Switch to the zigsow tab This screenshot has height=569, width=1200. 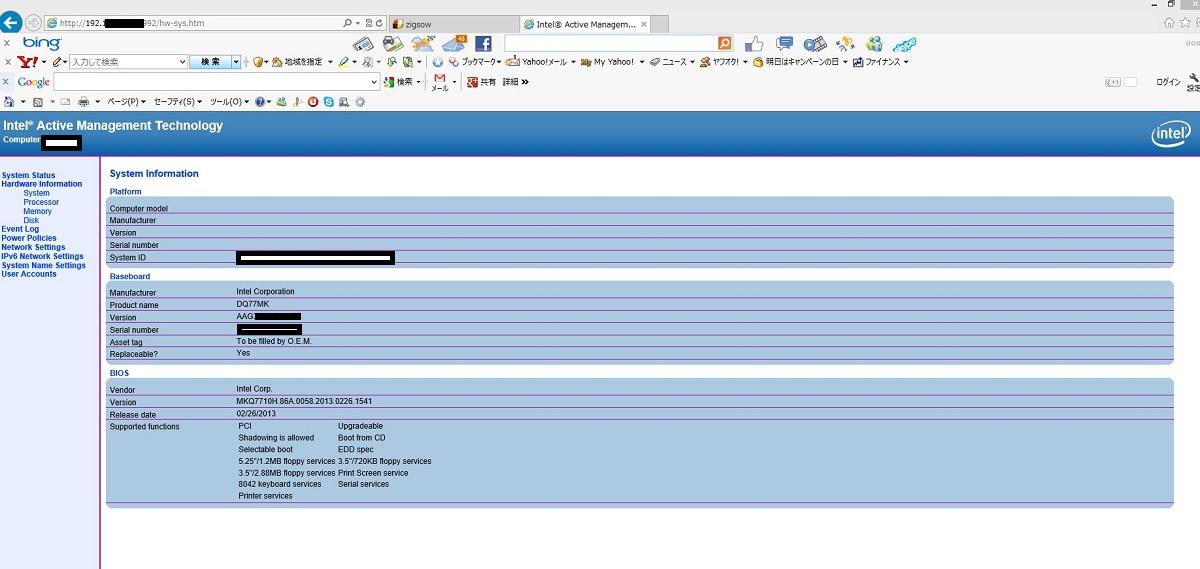452,22
